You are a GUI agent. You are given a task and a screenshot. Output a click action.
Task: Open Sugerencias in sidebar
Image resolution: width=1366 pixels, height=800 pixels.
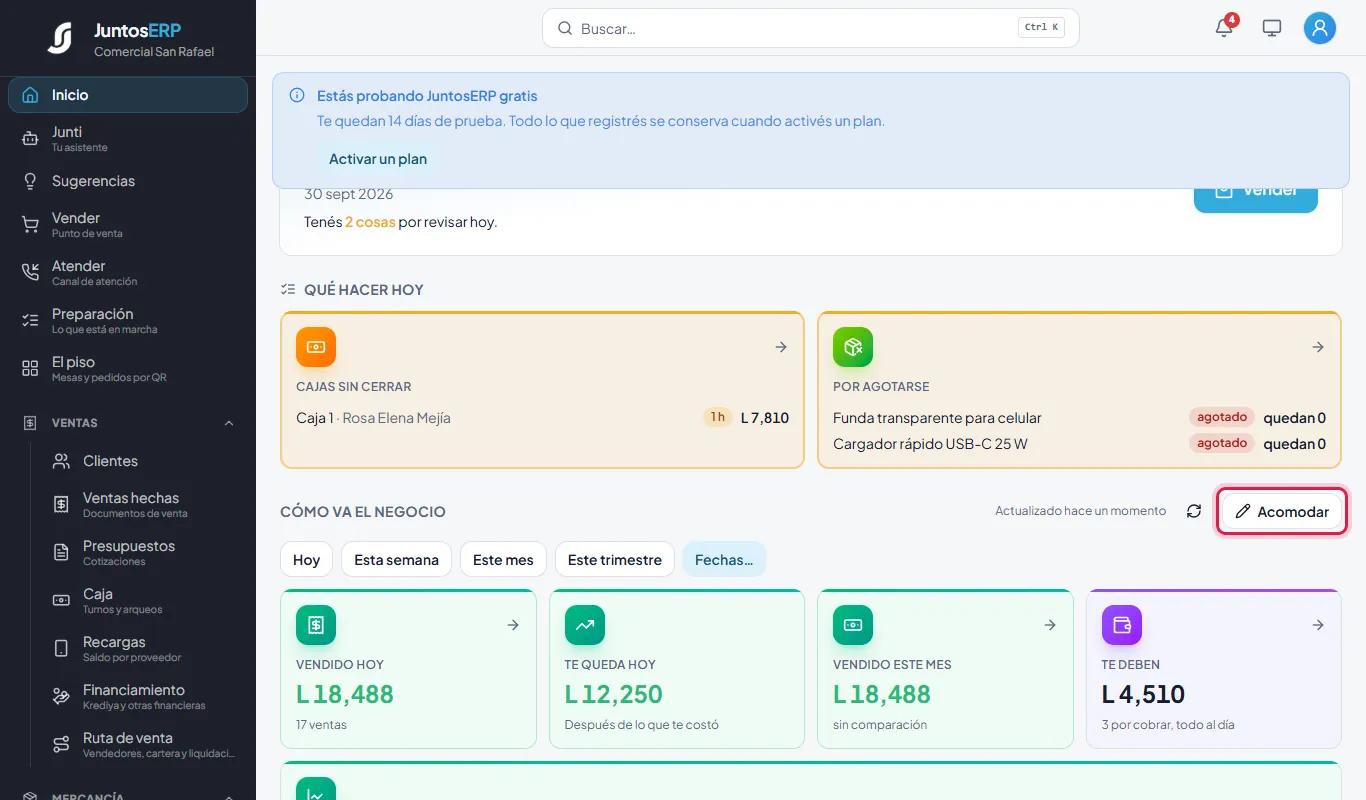pyautogui.click(x=128, y=181)
